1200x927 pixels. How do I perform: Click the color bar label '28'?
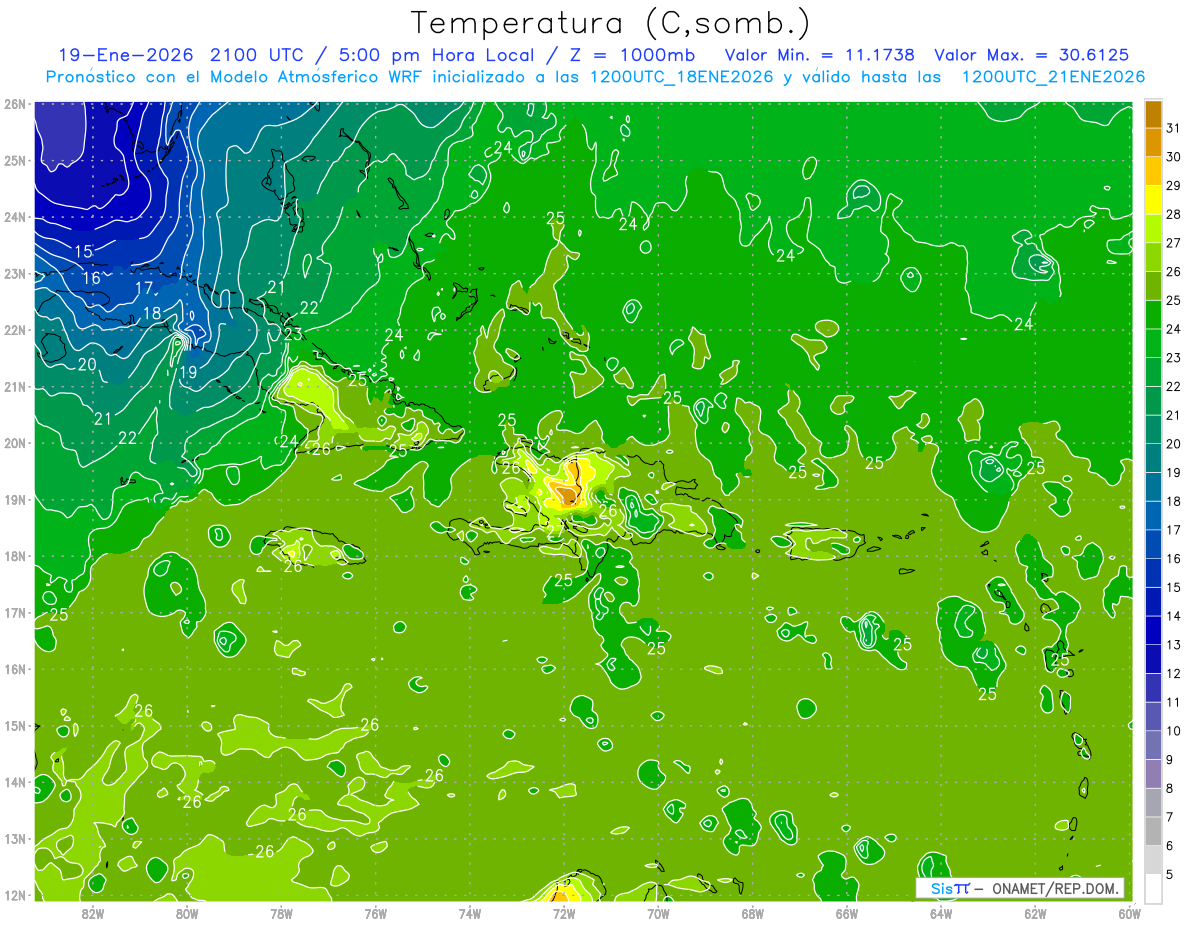click(x=1173, y=214)
